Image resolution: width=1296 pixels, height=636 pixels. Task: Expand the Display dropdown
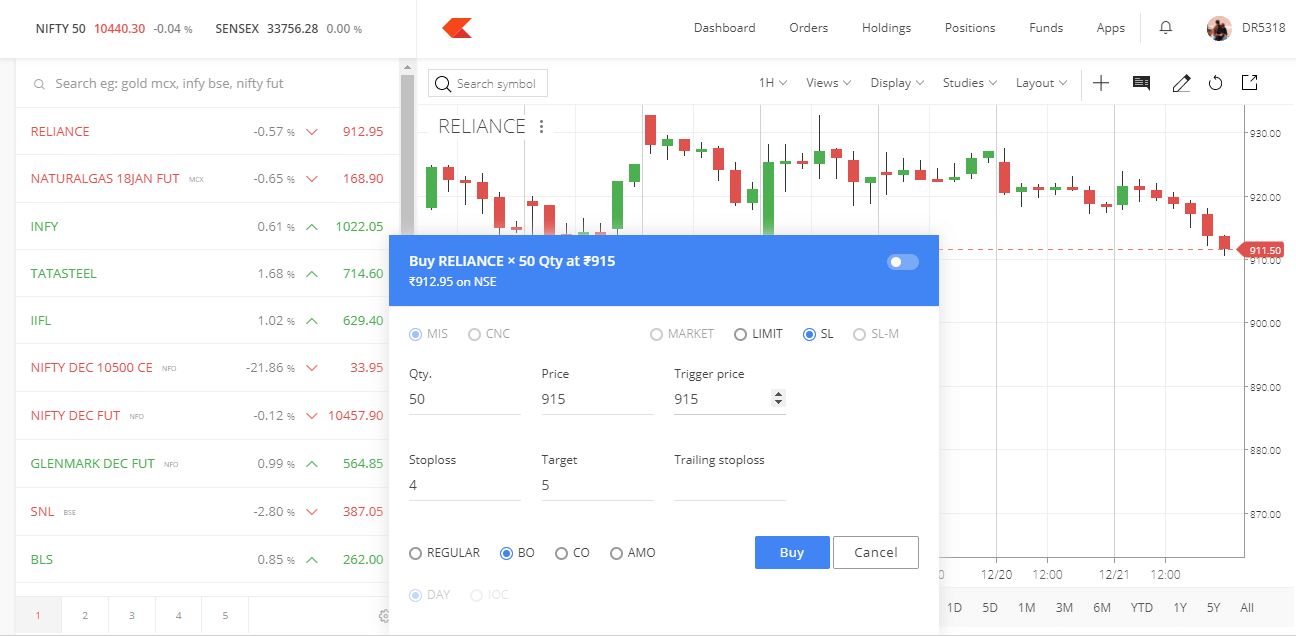tap(897, 83)
